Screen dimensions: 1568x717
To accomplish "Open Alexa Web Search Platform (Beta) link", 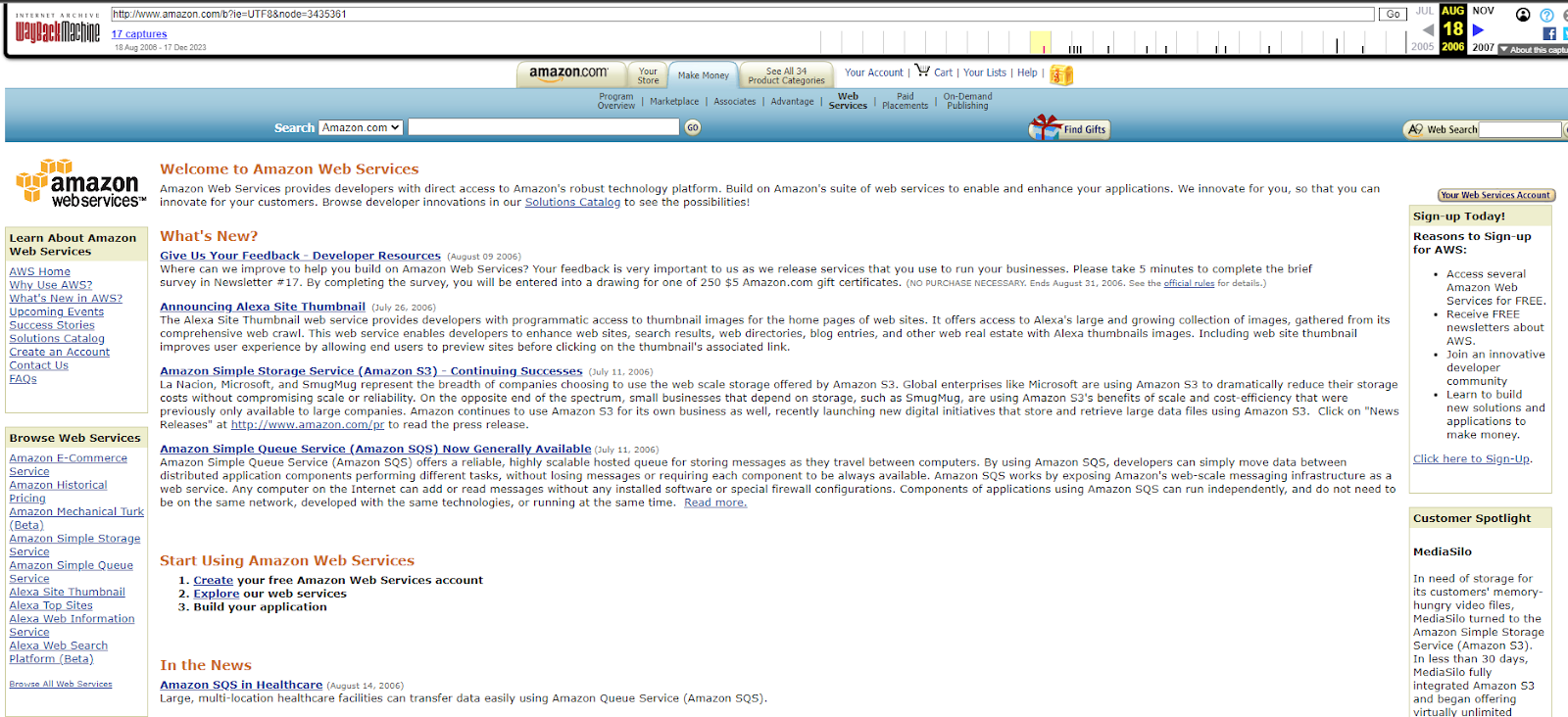I will tap(59, 652).
